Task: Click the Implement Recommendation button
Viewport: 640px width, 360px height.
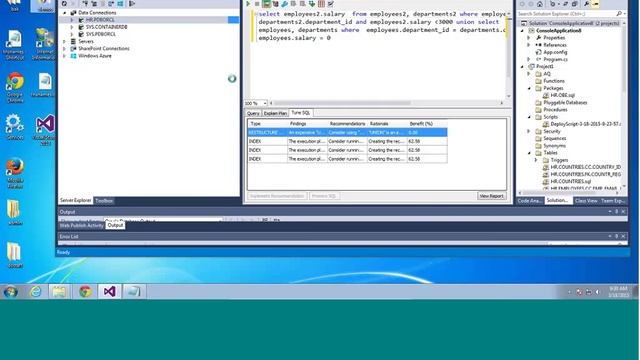Action: (277, 196)
